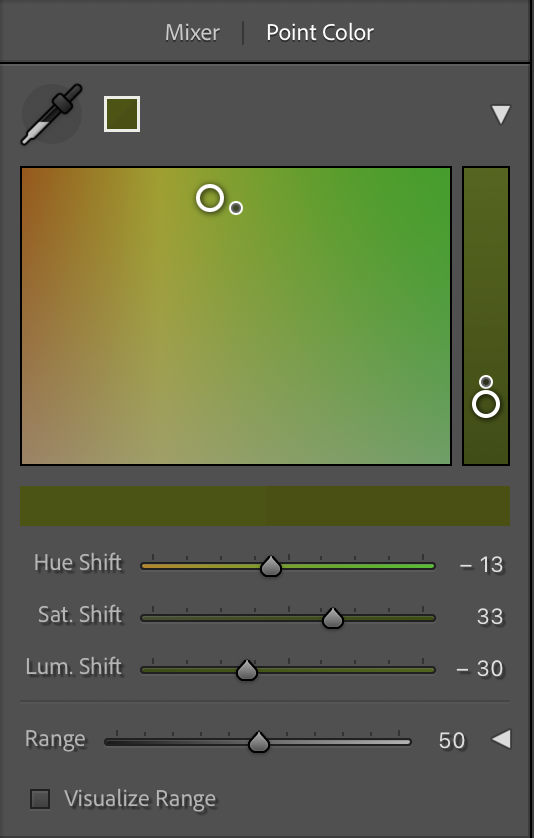Select the Point Color eyedropper tool
Image resolution: width=534 pixels, height=838 pixels.
pos(52,114)
